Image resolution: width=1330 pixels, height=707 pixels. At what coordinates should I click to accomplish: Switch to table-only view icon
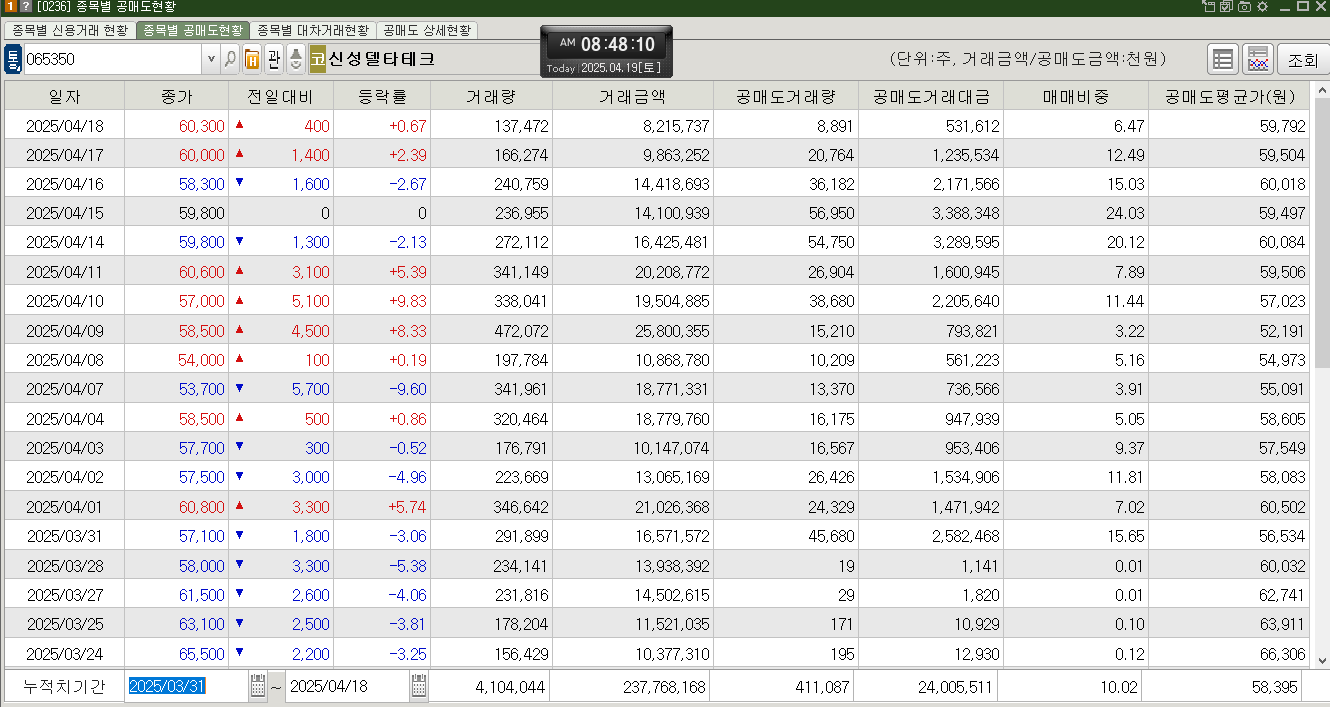(1222, 59)
